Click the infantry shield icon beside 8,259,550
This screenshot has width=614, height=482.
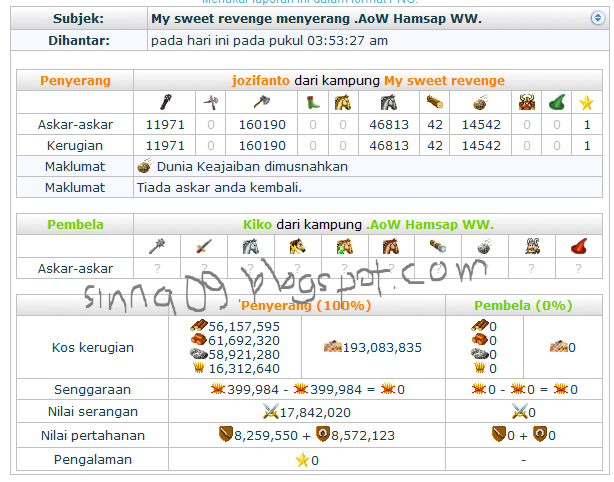point(226,434)
